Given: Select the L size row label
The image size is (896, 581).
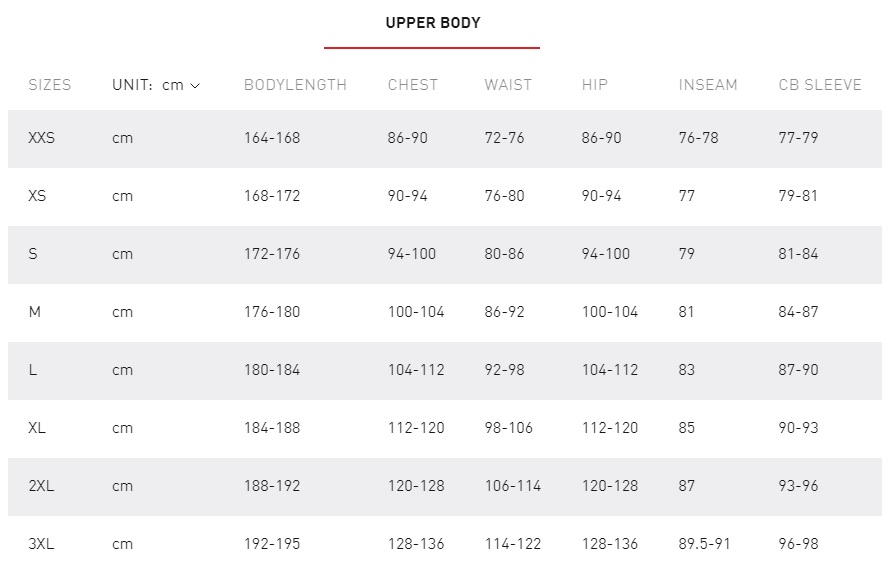Looking at the screenshot, I should [33, 370].
